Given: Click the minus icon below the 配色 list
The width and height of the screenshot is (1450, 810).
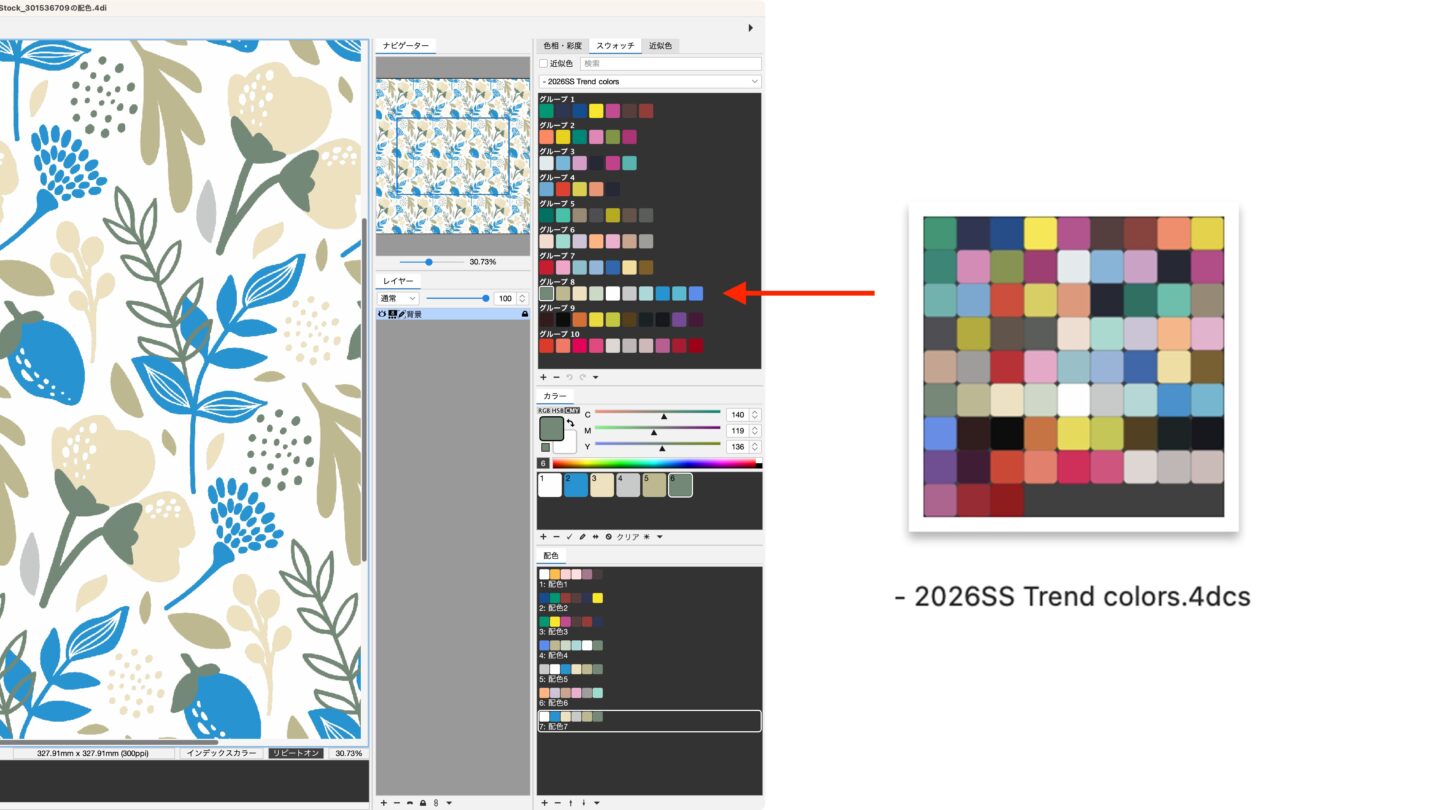Looking at the screenshot, I should [557, 802].
